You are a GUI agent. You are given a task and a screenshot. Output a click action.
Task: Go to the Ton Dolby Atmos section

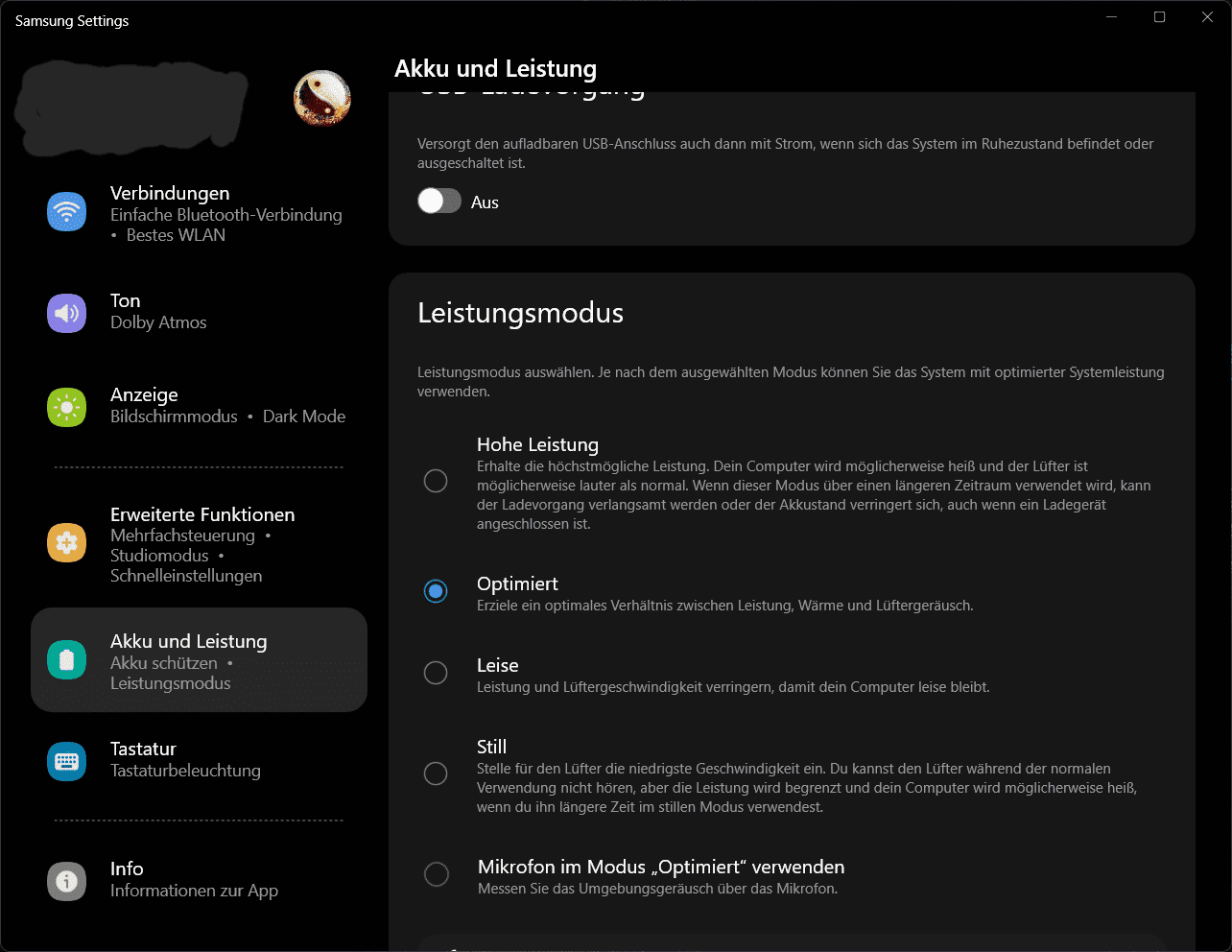pos(158,312)
